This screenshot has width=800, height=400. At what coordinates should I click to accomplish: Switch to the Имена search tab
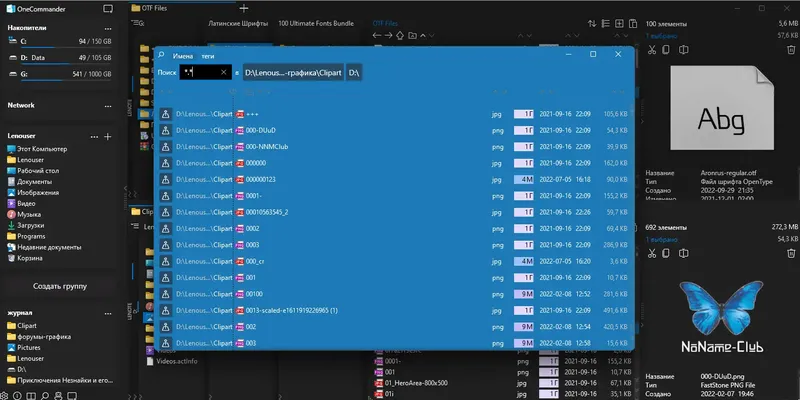coord(183,56)
